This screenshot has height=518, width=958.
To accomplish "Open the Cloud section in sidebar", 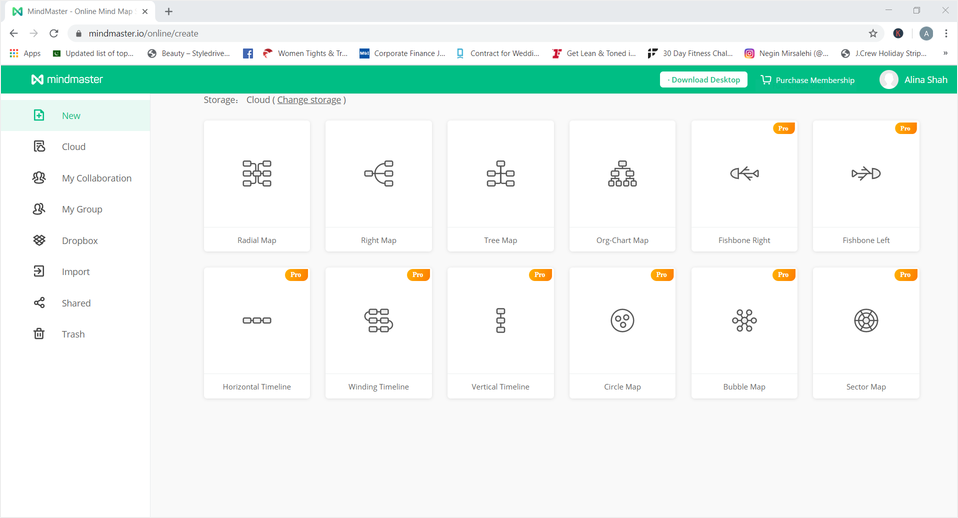I will point(73,147).
